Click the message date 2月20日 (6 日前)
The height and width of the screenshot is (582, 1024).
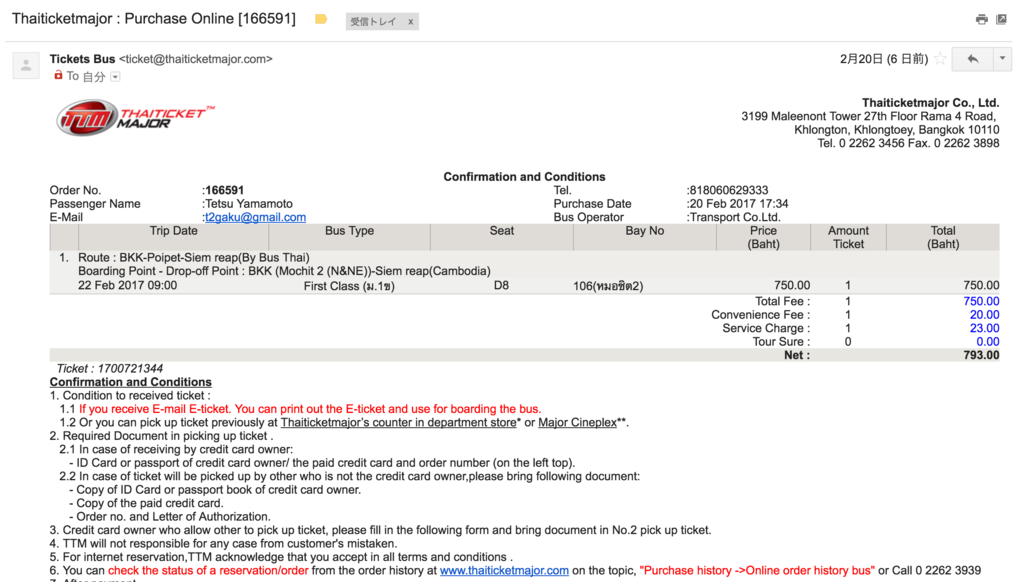pyautogui.click(x=884, y=59)
